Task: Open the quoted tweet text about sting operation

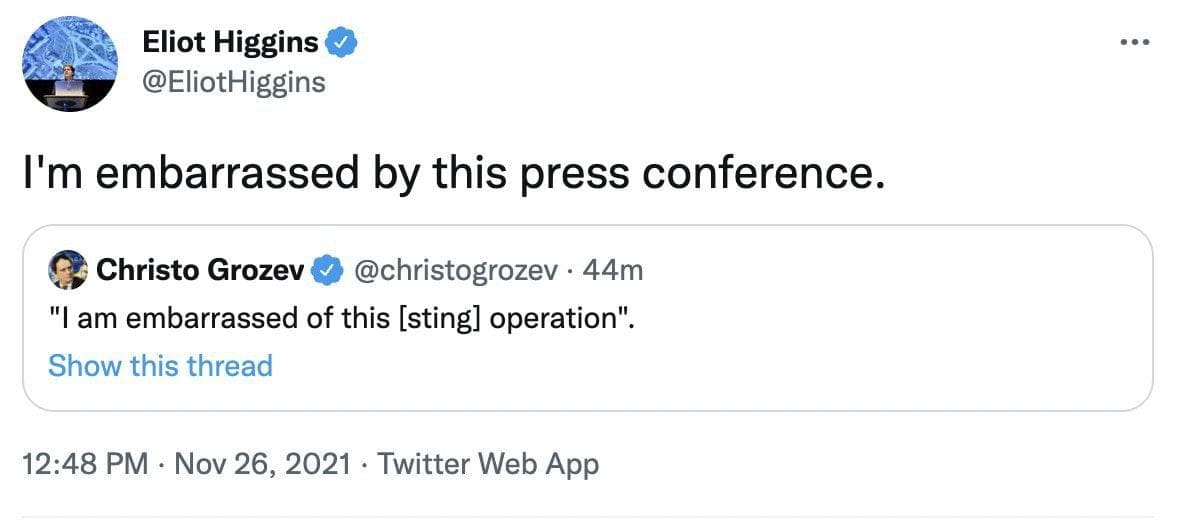Action: (341, 319)
